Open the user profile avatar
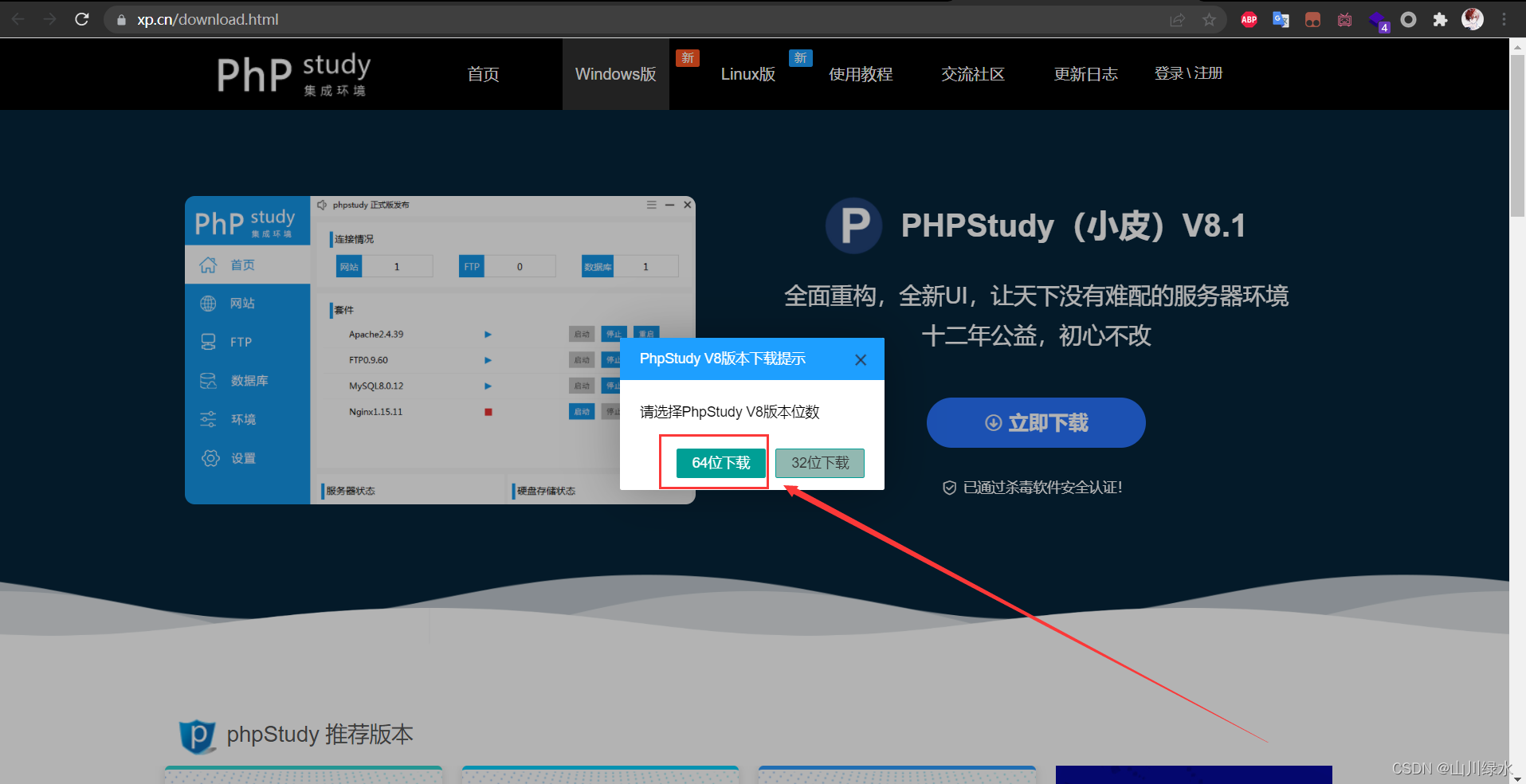 (x=1472, y=19)
